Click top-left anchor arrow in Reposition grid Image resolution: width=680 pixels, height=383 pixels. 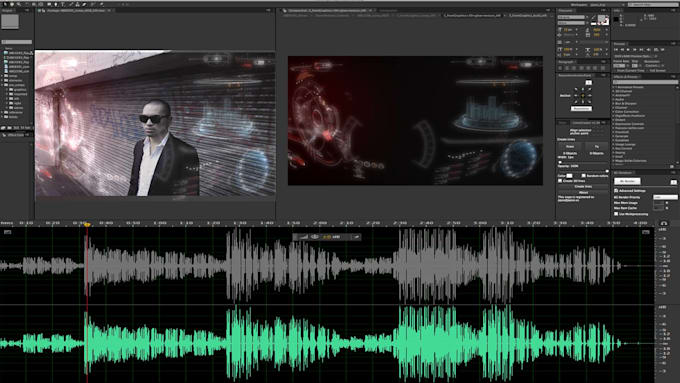point(576,89)
